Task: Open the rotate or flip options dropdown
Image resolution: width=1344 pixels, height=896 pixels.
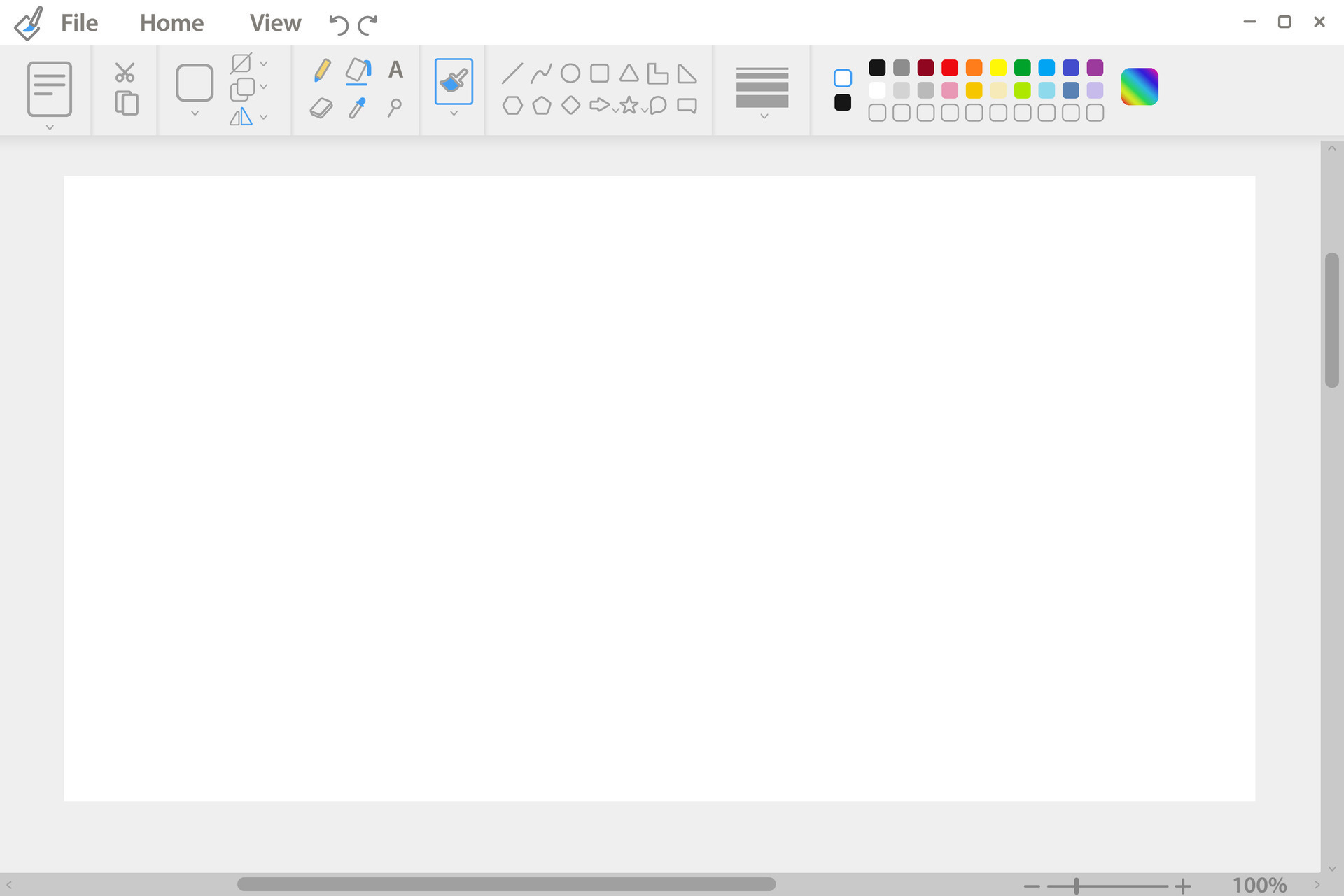Action: point(264,117)
